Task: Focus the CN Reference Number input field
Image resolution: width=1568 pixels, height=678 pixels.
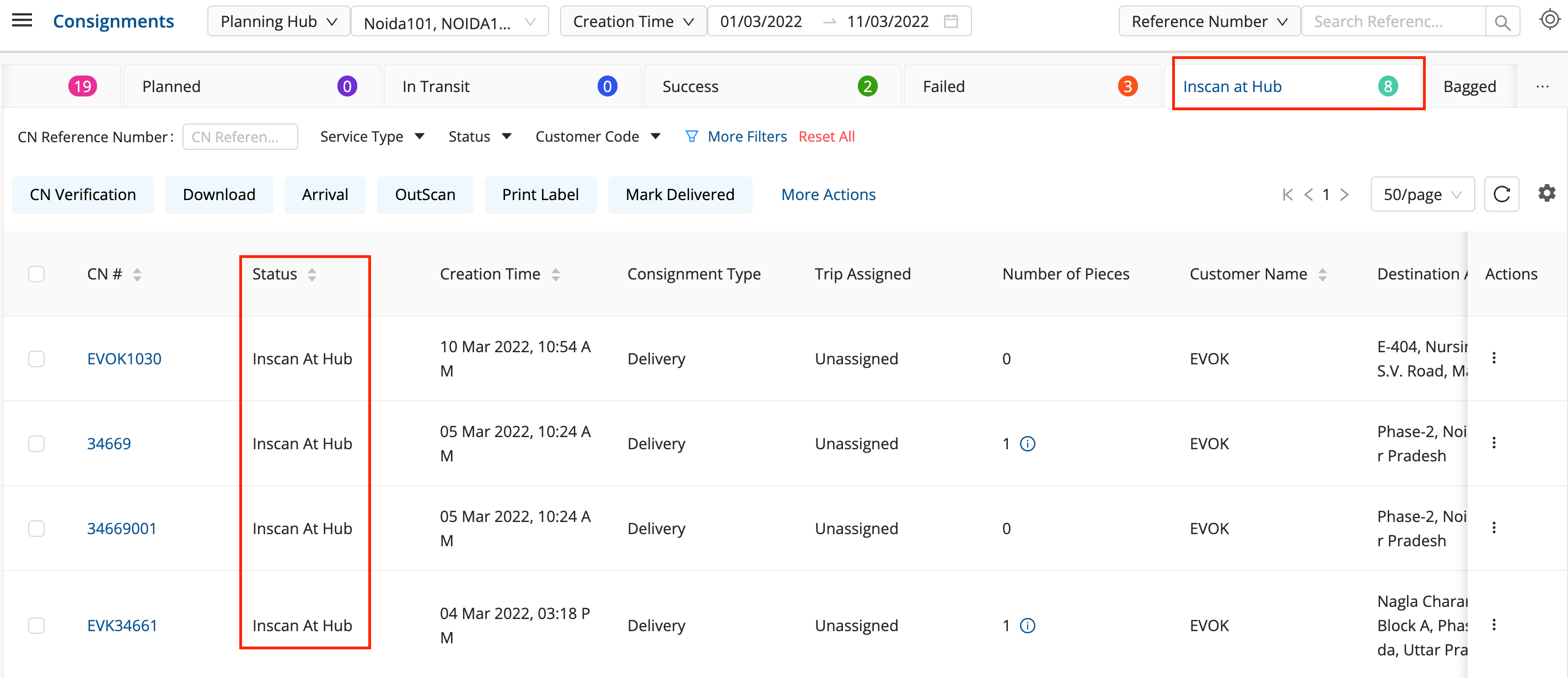Action: tap(240, 137)
